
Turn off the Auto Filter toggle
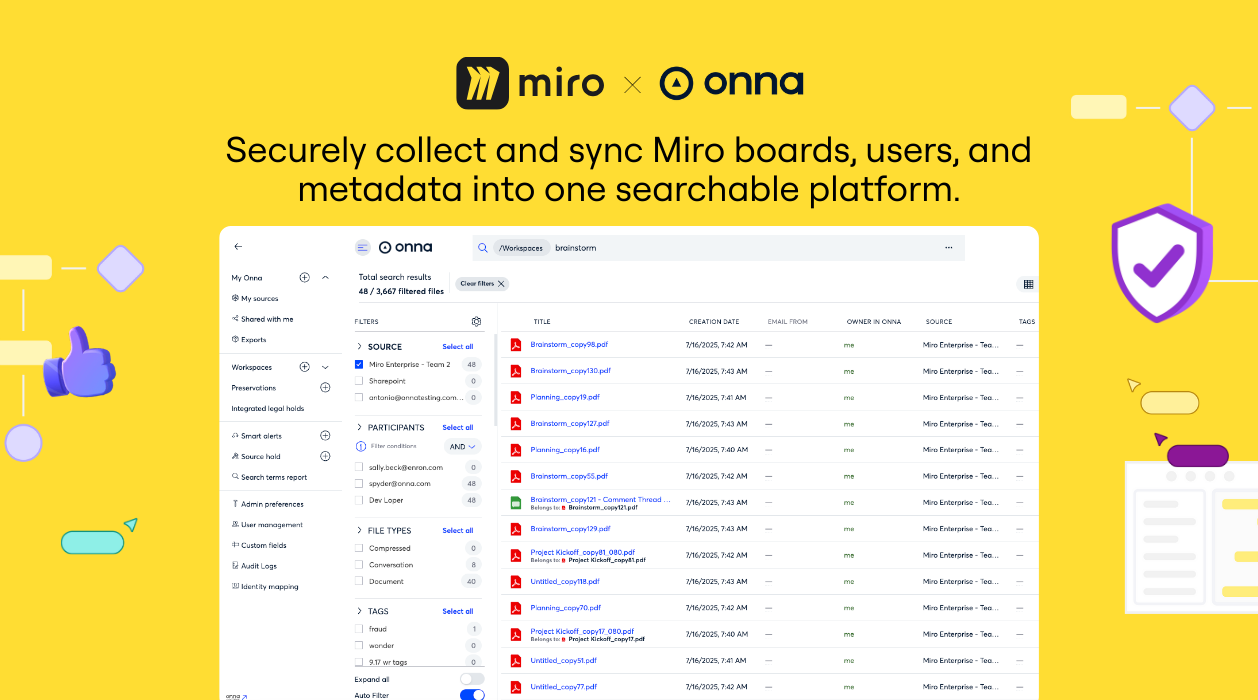point(472,695)
